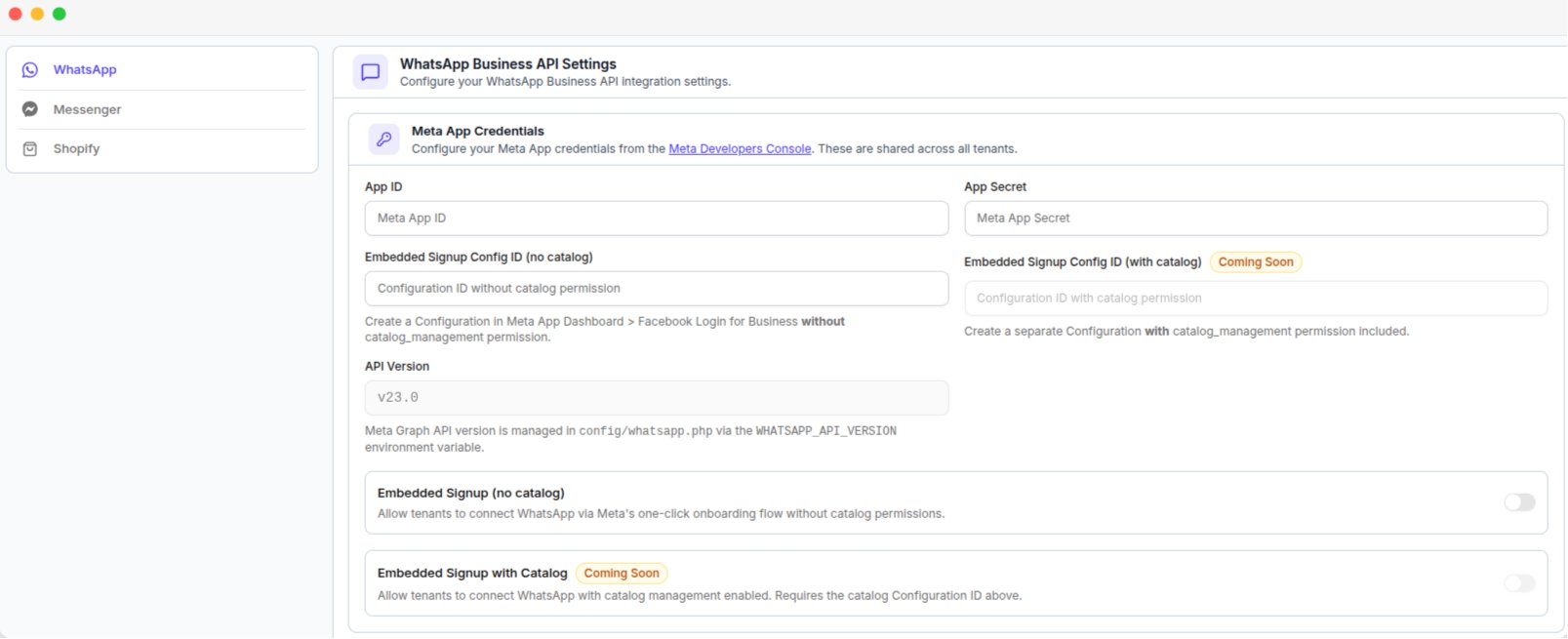This screenshot has height=639, width=1568.
Task: Click the 'Create a separate Configuration with catalog_management' hint
Action: 1186,332
